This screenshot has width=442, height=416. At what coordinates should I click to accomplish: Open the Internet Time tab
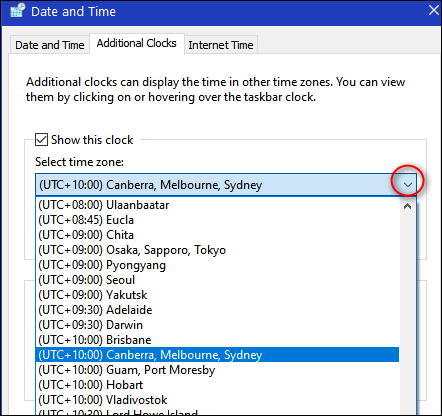[x=221, y=45]
